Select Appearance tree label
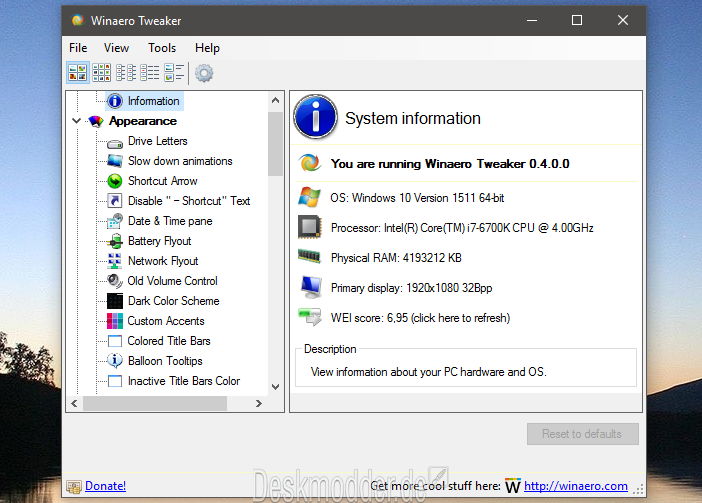The width and height of the screenshot is (702, 503). 143,121
